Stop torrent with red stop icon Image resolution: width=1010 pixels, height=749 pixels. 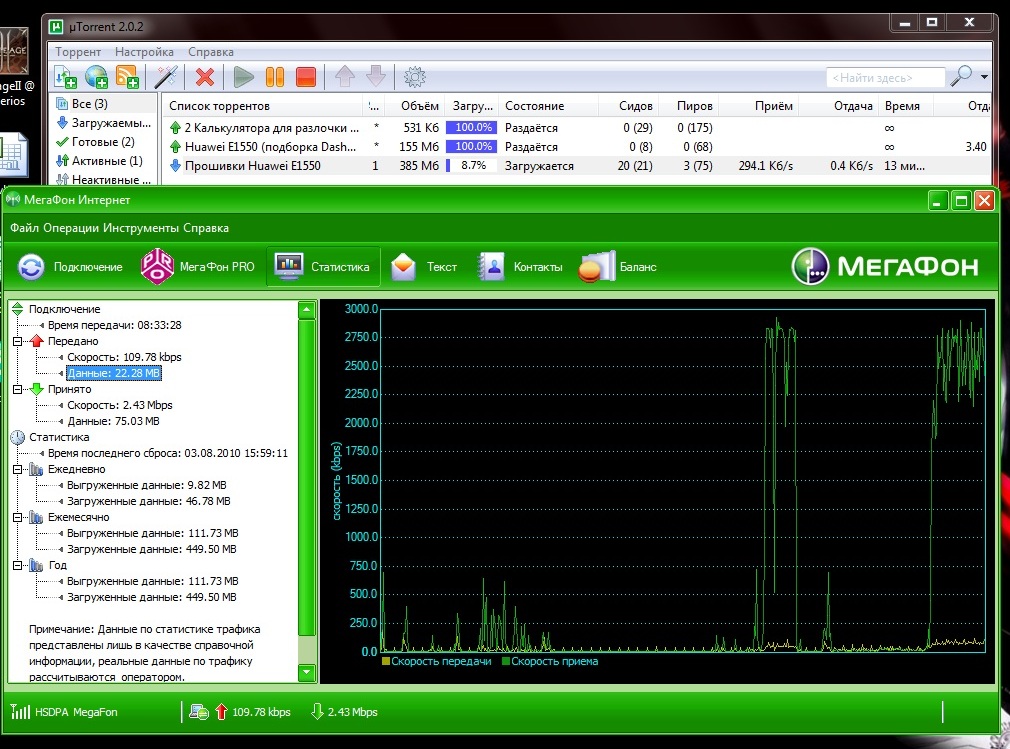[306, 77]
